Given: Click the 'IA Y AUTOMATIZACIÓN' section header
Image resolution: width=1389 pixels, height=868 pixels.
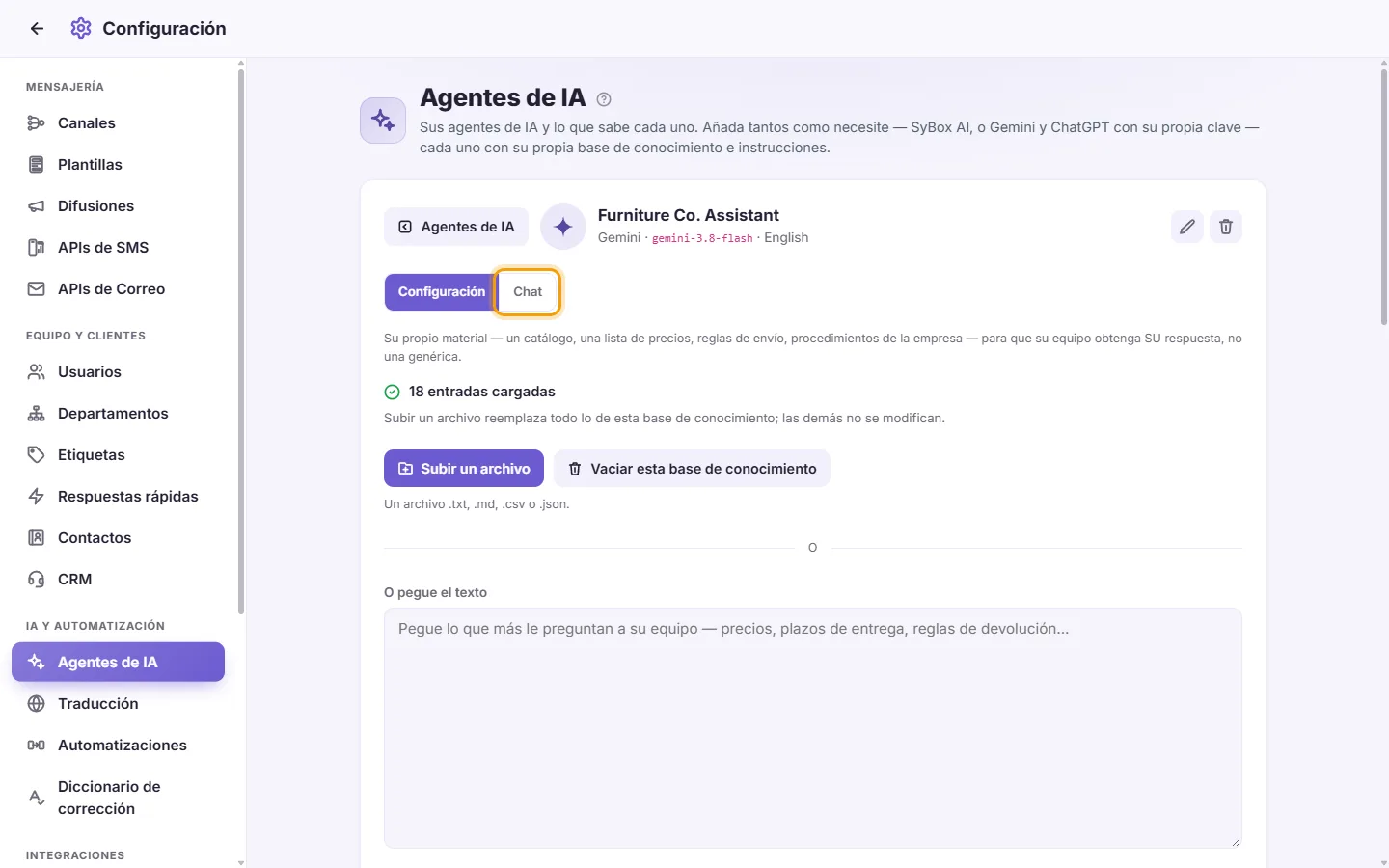Looking at the screenshot, I should coord(95,626).
